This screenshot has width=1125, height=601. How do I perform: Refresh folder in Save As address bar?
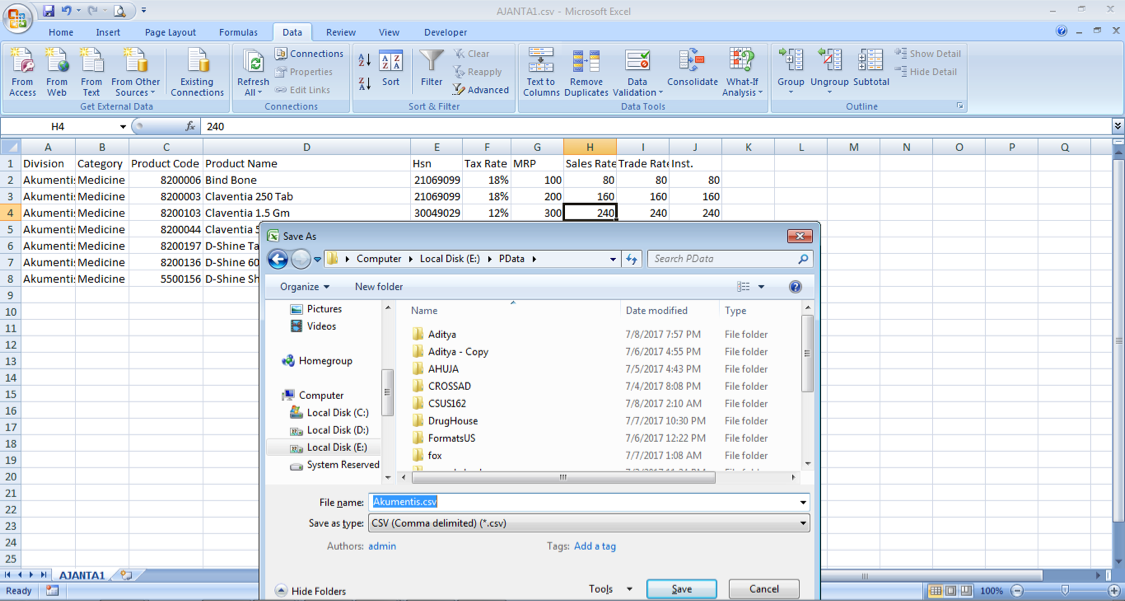(x=631, y=259)
